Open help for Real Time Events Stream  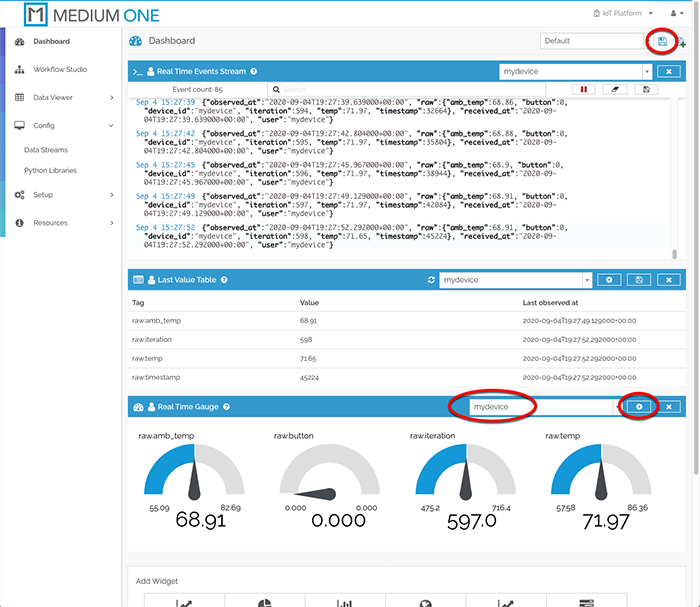(x=254, y=72)
